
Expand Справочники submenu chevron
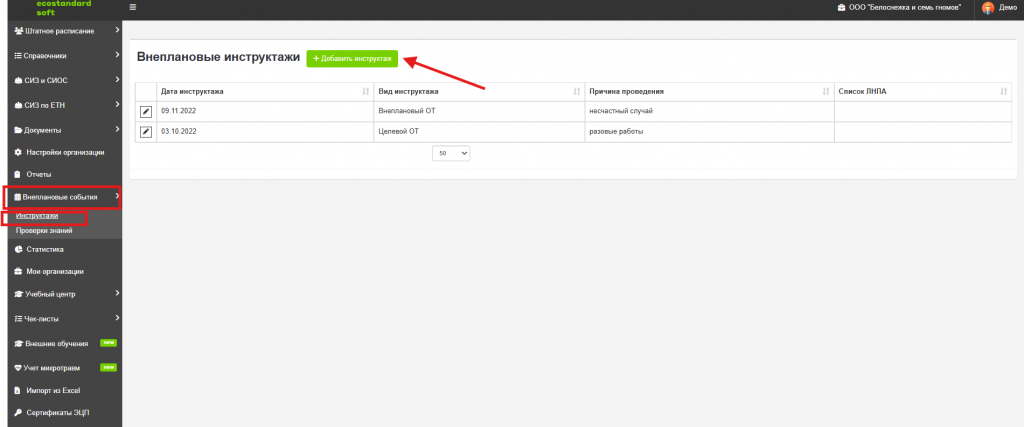click(116, 55)
